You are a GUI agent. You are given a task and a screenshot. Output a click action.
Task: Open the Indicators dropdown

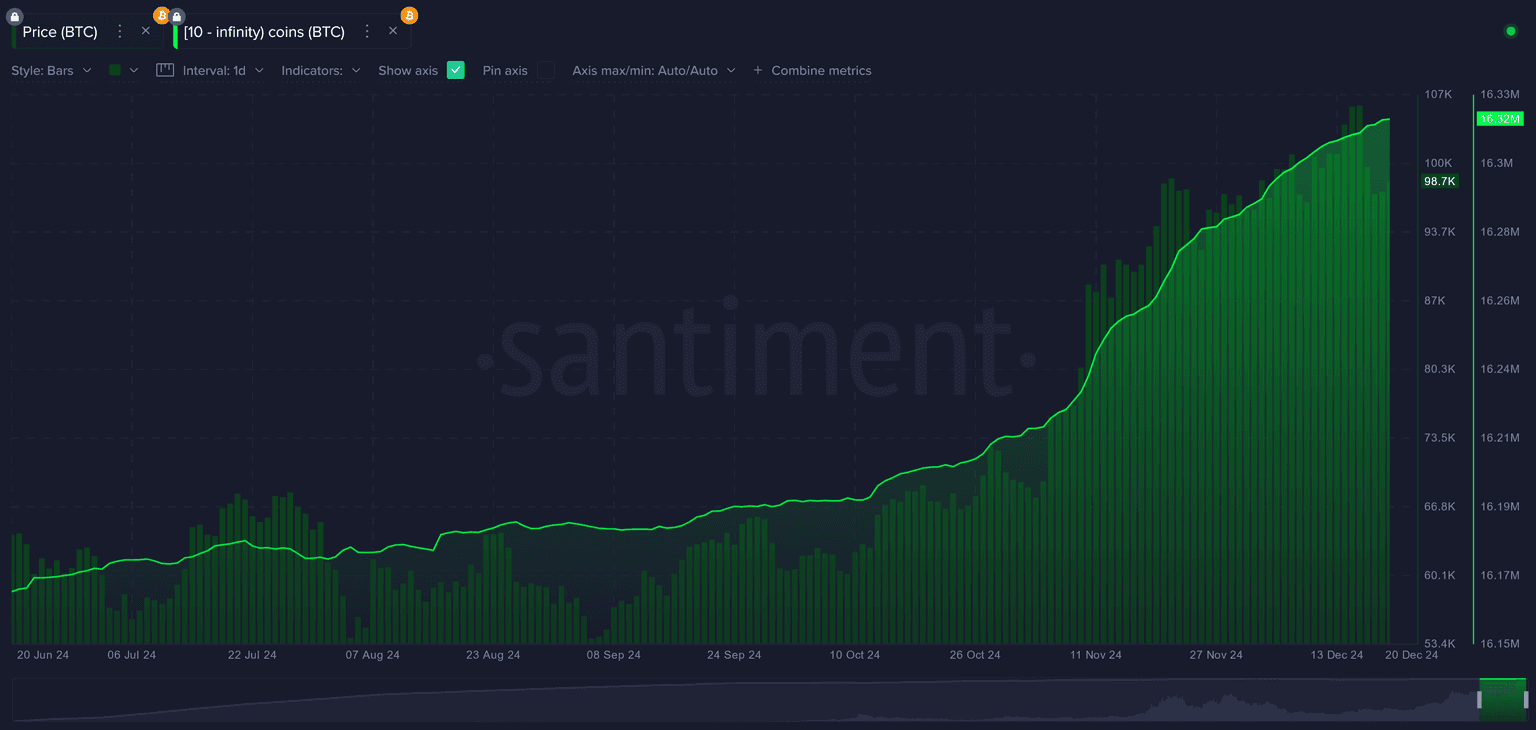(x=320, y=71)
